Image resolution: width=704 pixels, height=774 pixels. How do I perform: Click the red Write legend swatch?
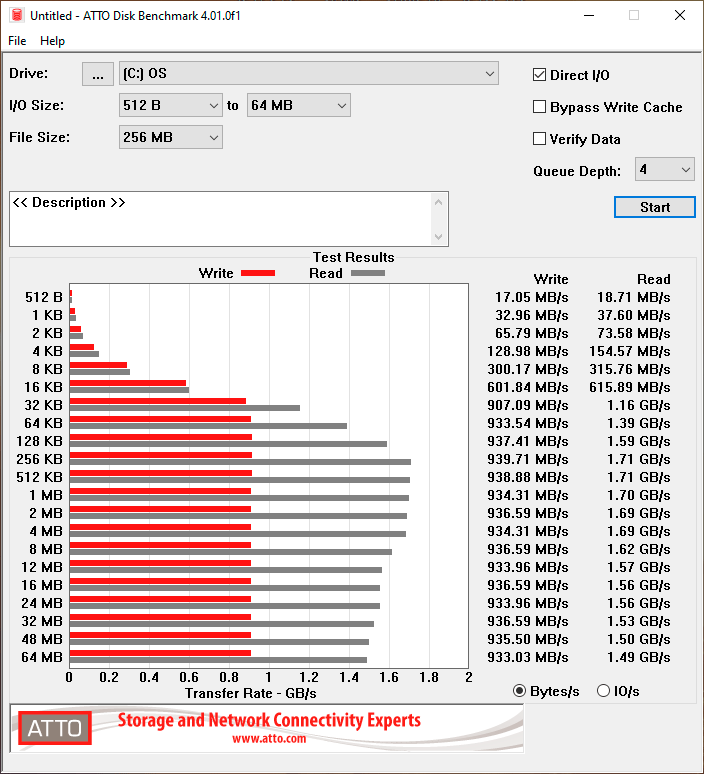pos(258,273)
